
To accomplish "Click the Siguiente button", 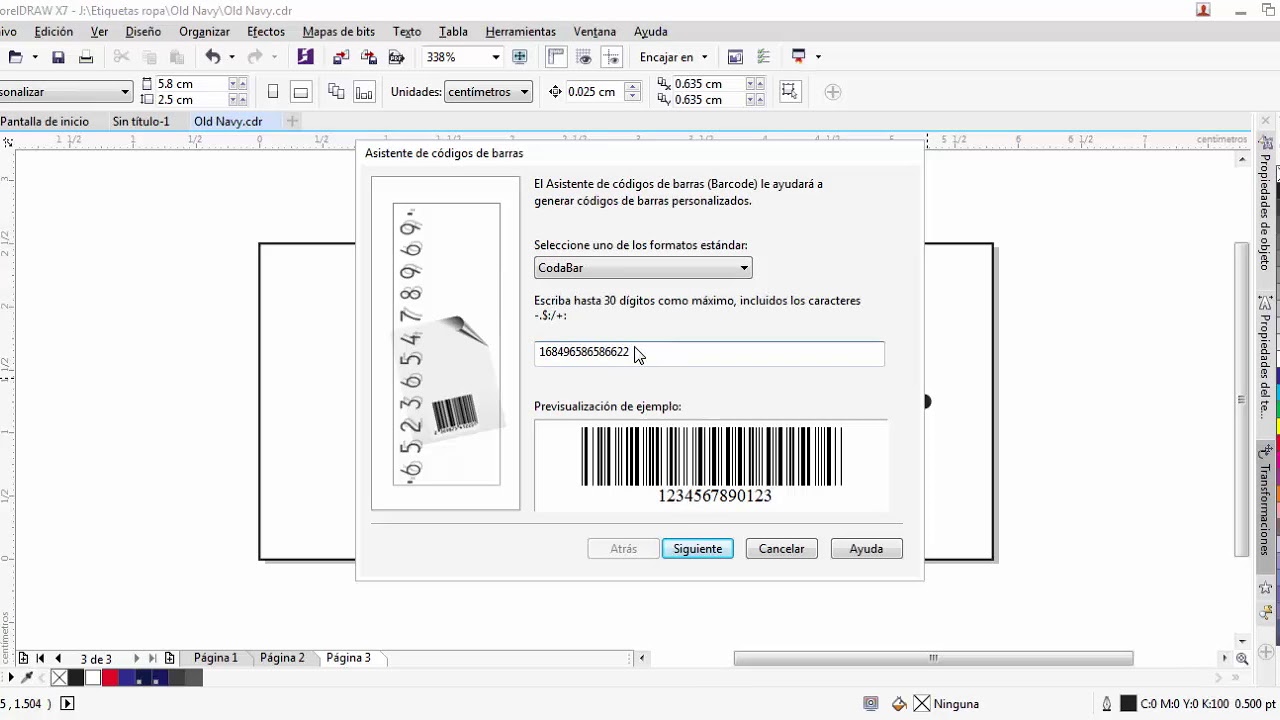I will coord(697,549).
